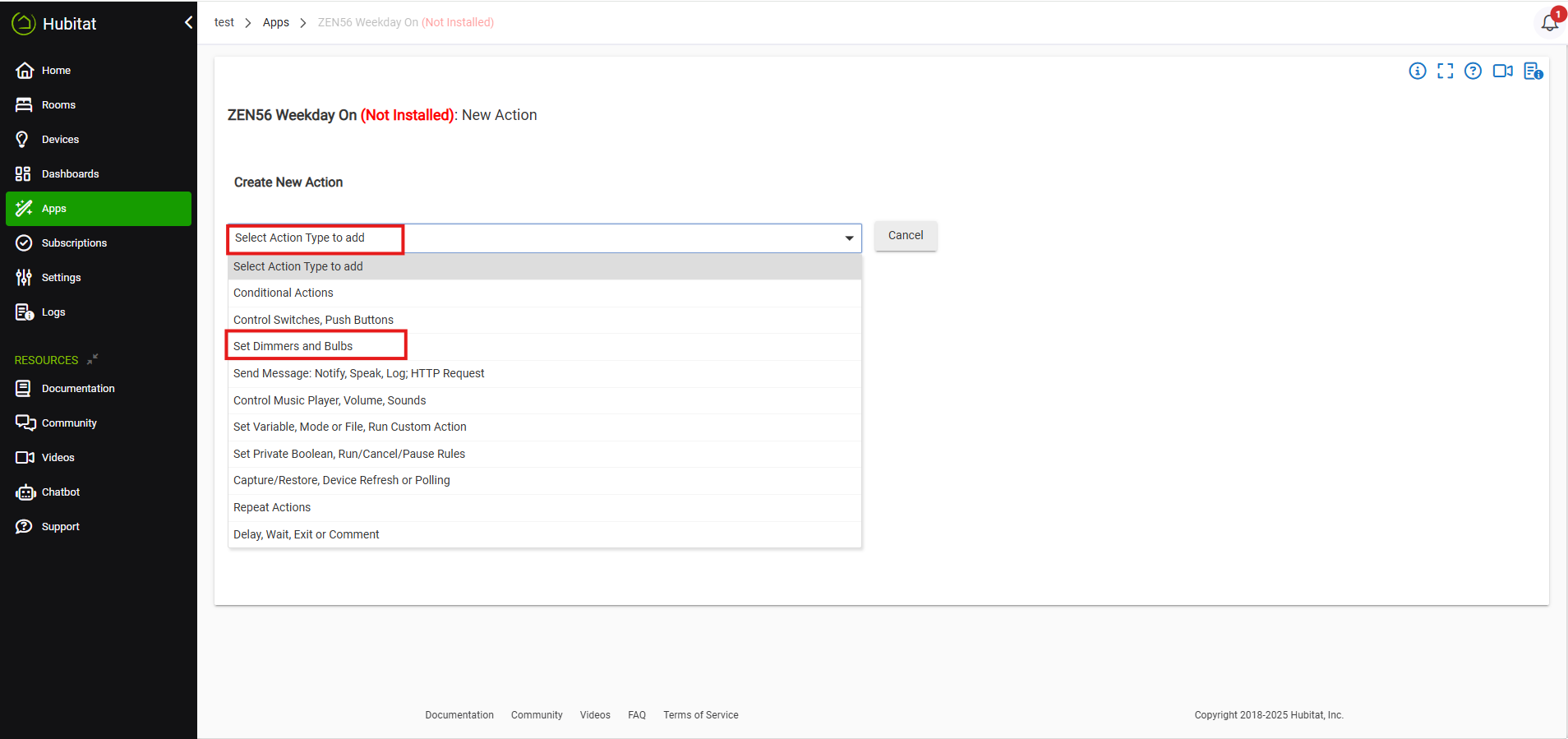The height and width of the screenshot is (739, 1568).
Task: Click the 'test' breadcrumb link
Action: pyautogui.click(x=224, y=22)
